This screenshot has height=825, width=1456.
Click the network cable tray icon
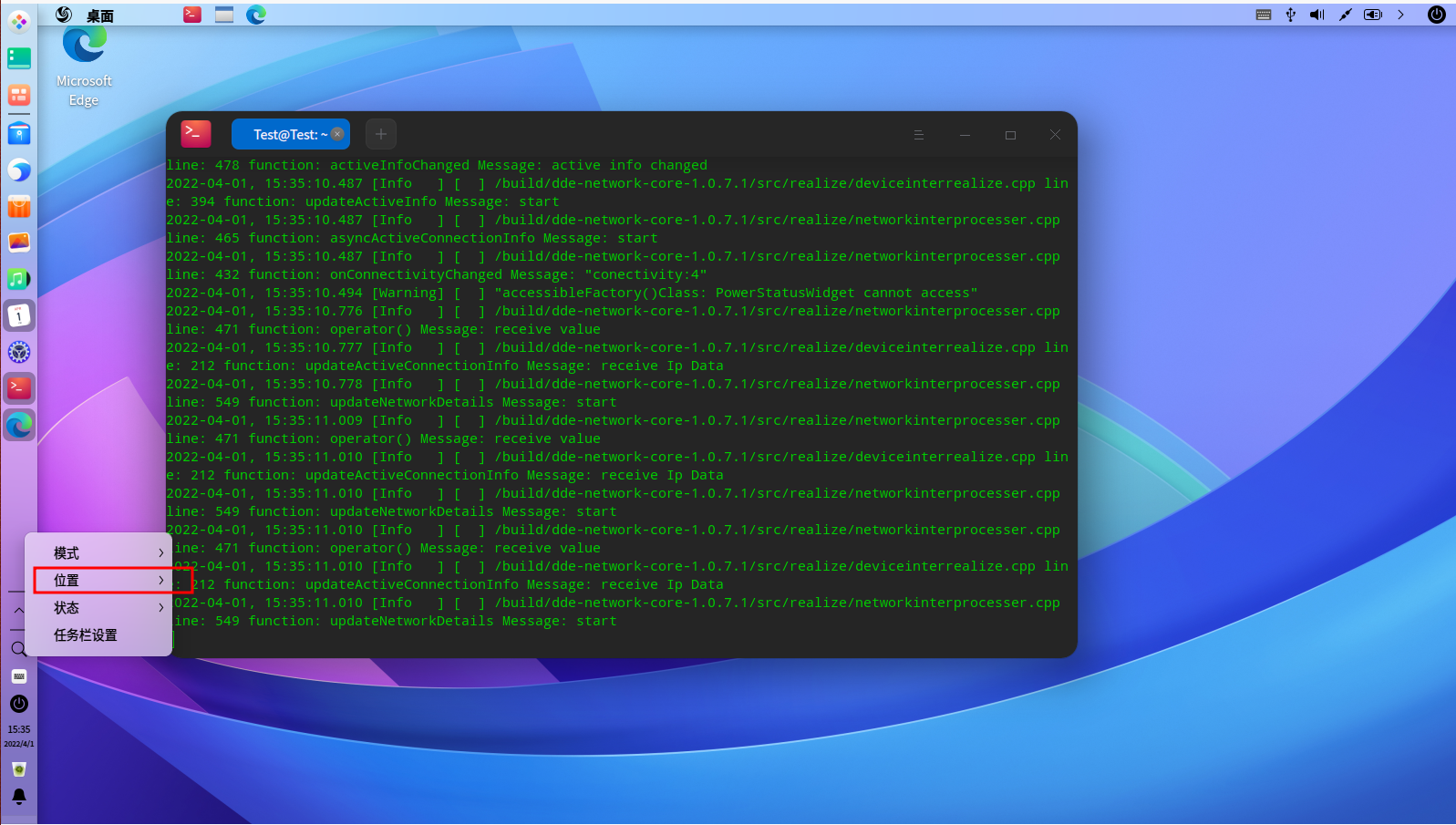coord(1345,15)
